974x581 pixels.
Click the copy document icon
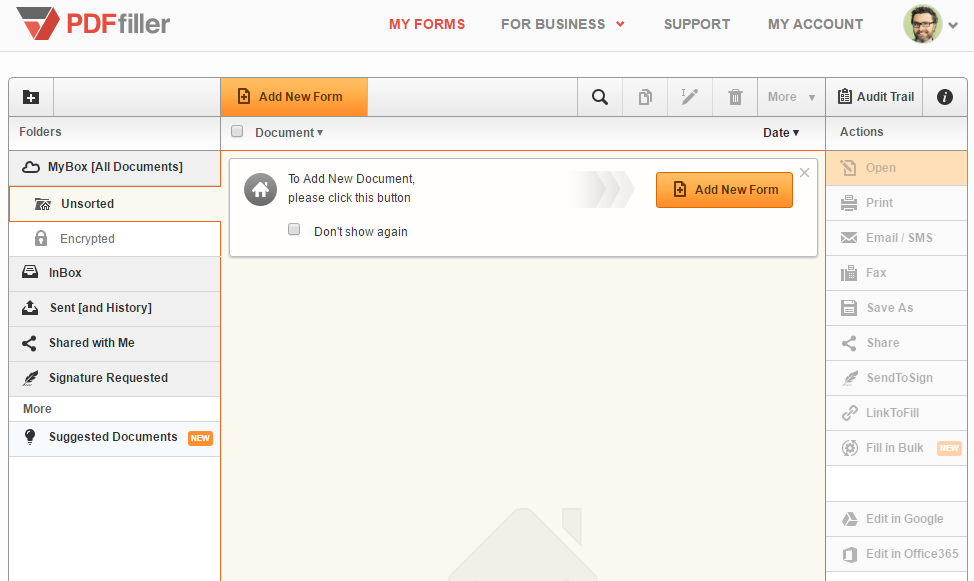point(645,97)
